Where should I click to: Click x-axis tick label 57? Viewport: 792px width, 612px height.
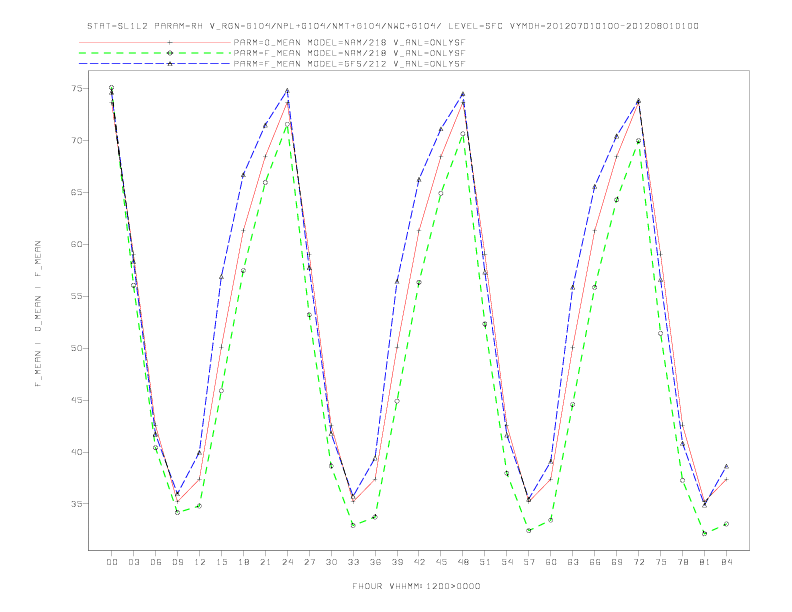pos(529,562)
